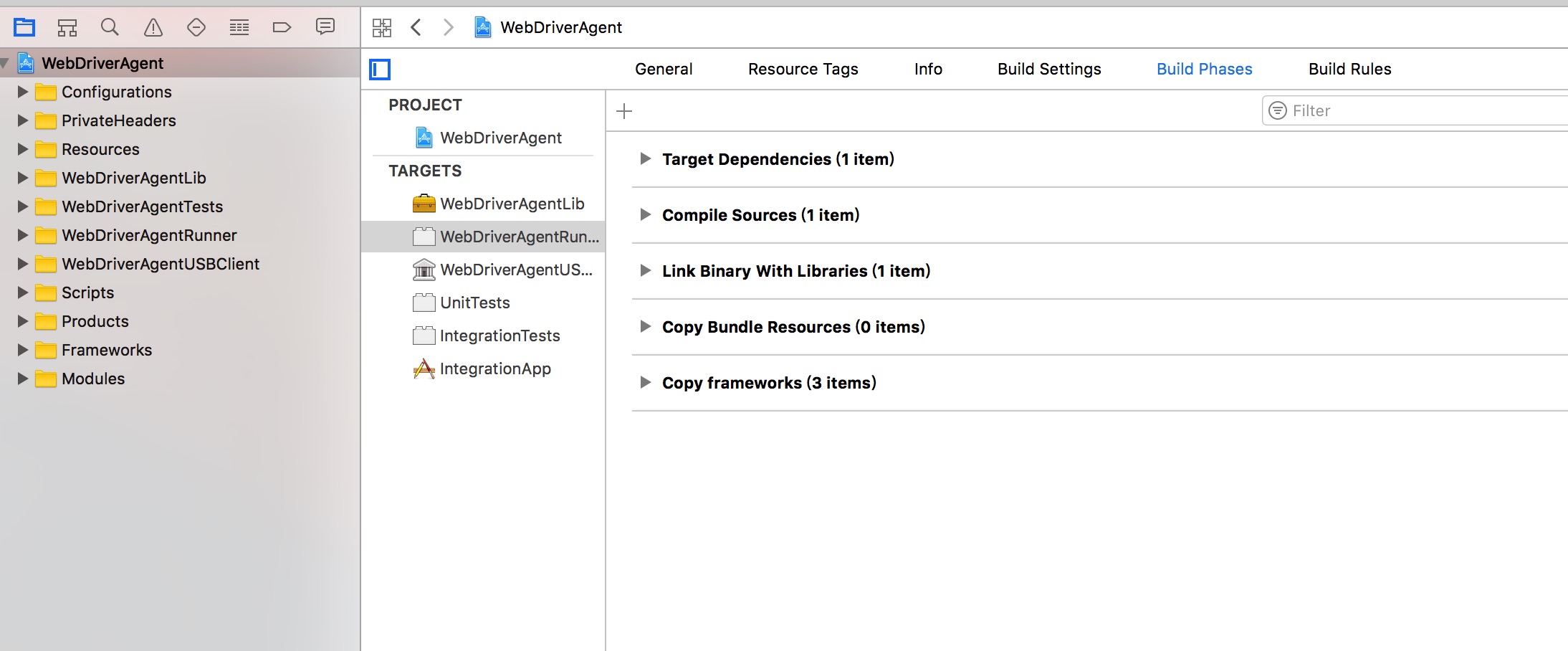Image resolution: width=1568 pixels, height=651 pixels.
Task: Click the WebDriverAgent project icon in jump bar
Action: click(483, 27)
